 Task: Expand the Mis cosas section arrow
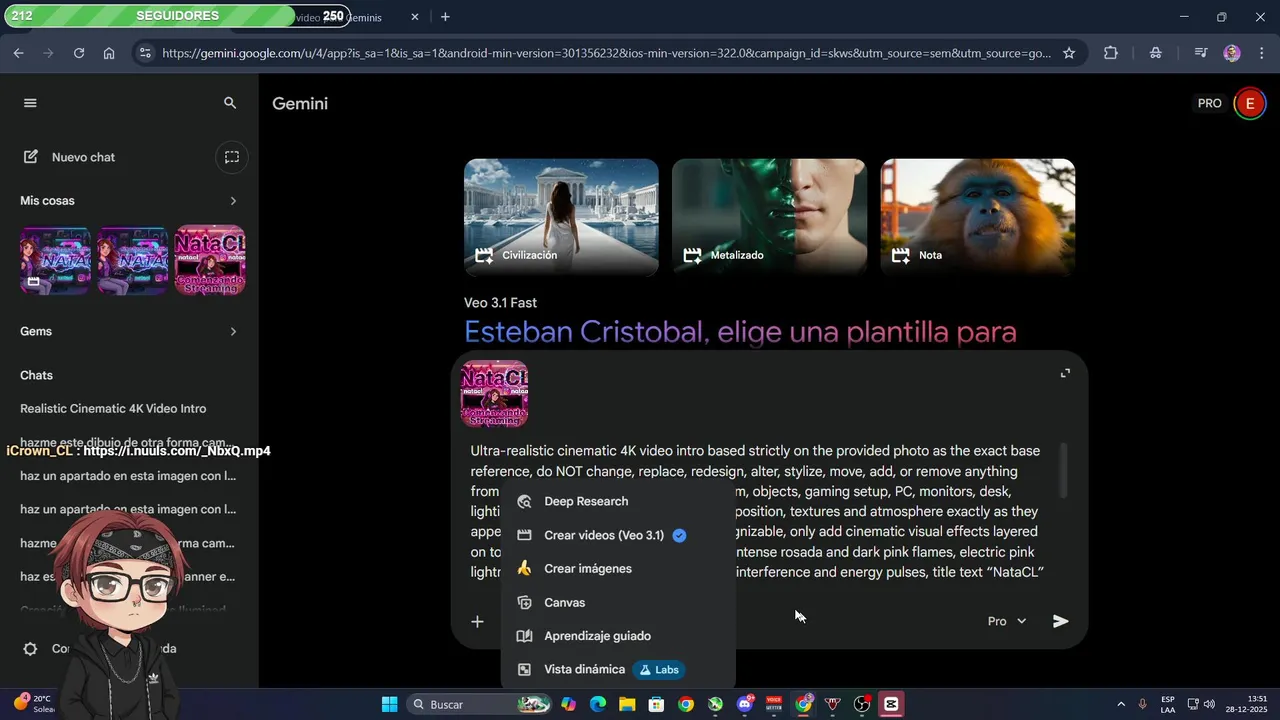click(x=233, y=201)
